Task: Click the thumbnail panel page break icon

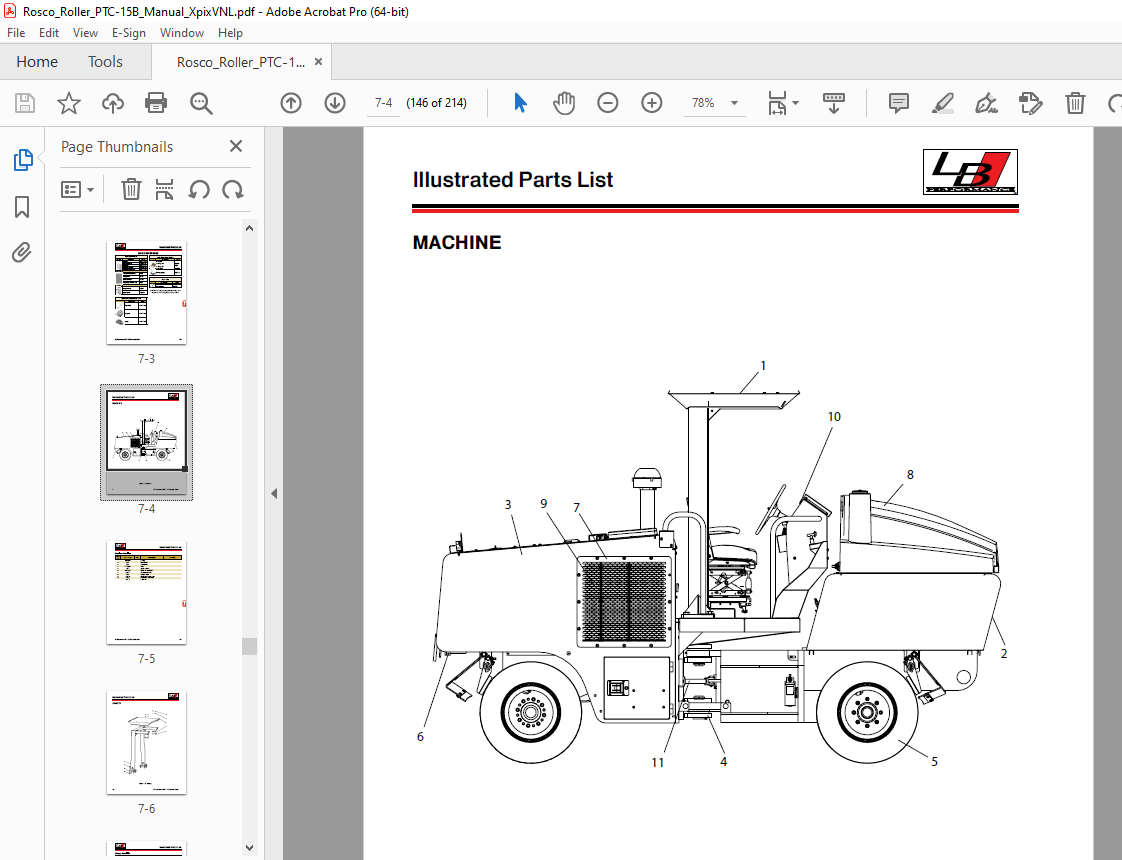Action: (165, 190)
